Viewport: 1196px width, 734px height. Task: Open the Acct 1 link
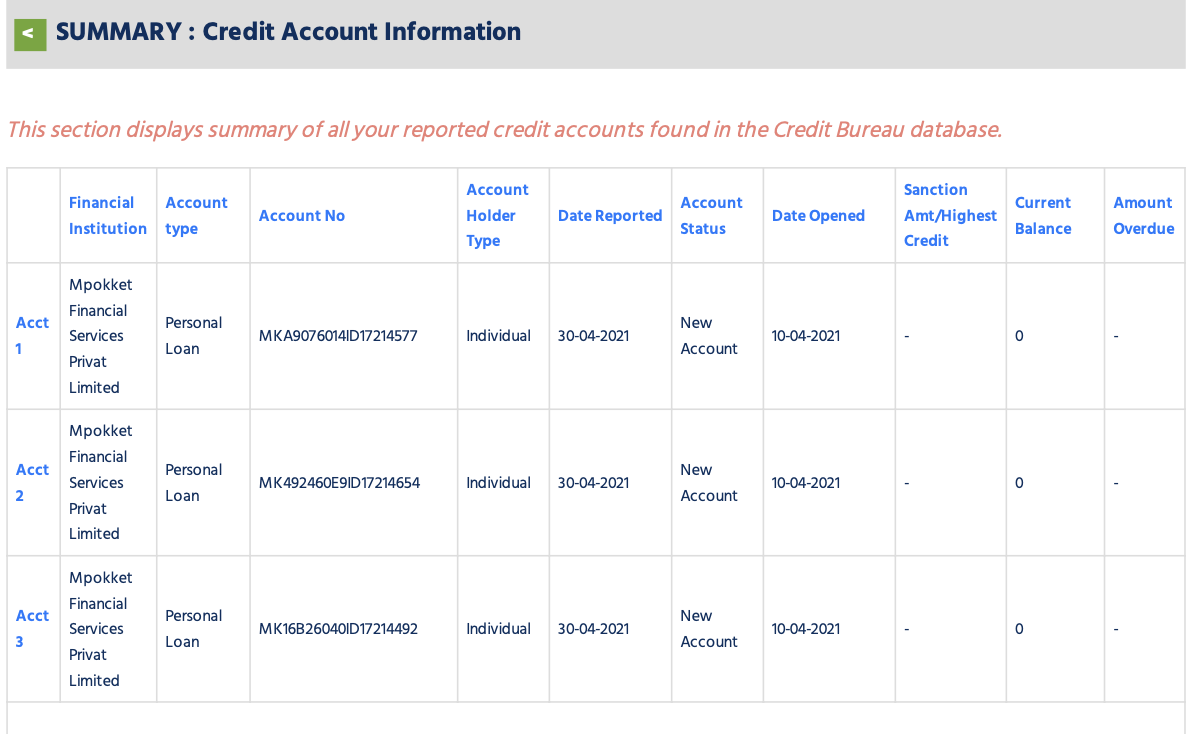[x=32, y=336]
